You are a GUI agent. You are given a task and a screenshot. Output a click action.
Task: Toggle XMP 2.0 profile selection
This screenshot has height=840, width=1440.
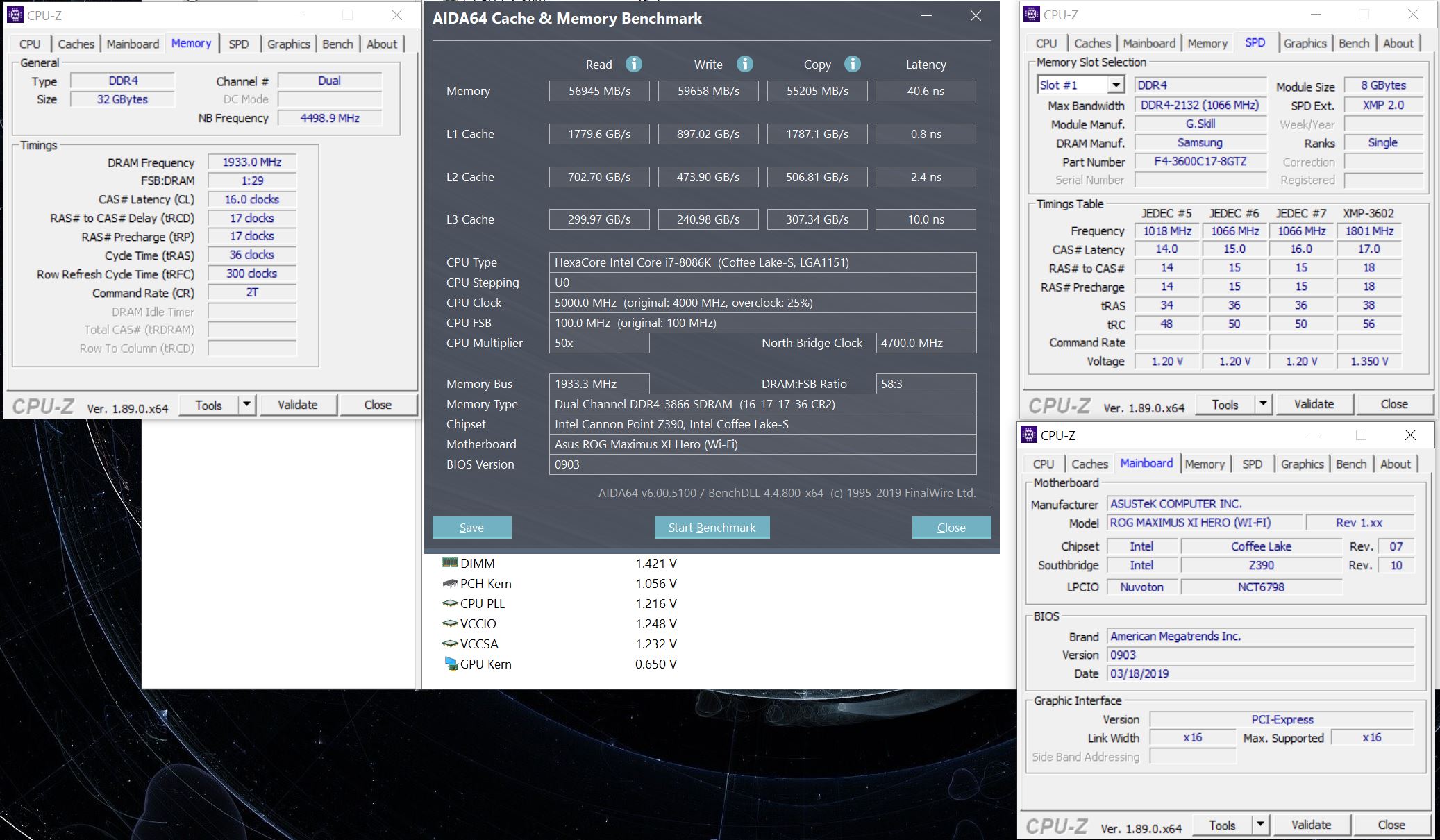coord(1385,105)
